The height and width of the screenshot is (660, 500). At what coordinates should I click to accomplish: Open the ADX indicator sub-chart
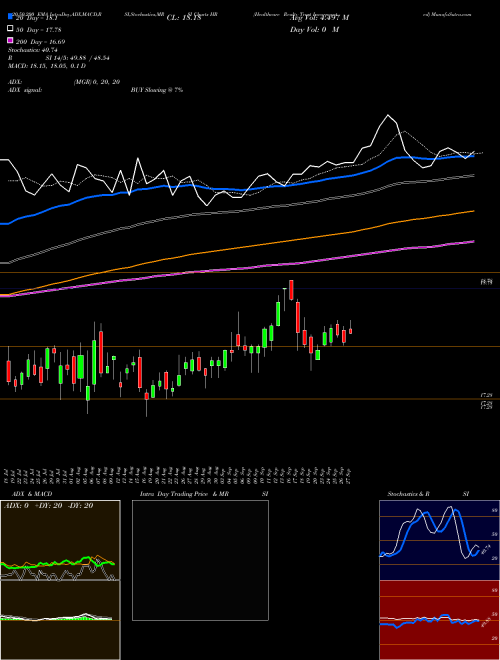click(60, 540)
